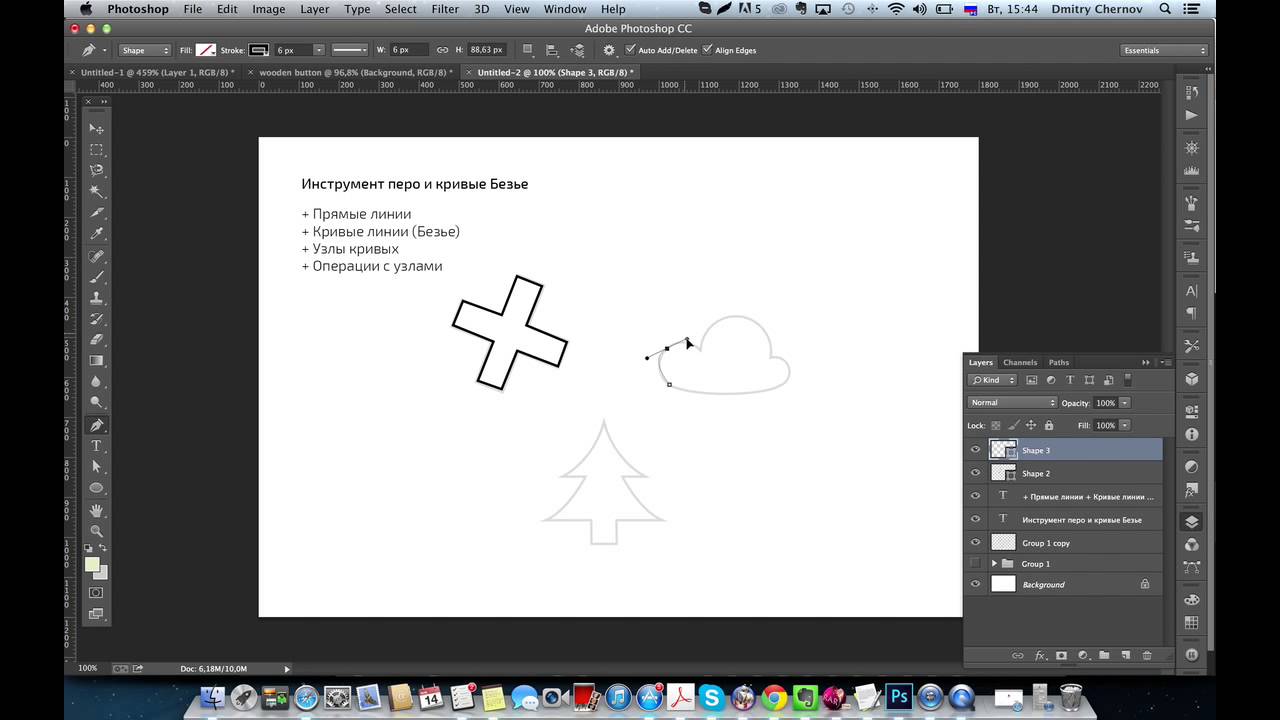Screen dimensions: 1280x720
Task: Expand the Group 1 folder
Action: (x=994, y=564)
